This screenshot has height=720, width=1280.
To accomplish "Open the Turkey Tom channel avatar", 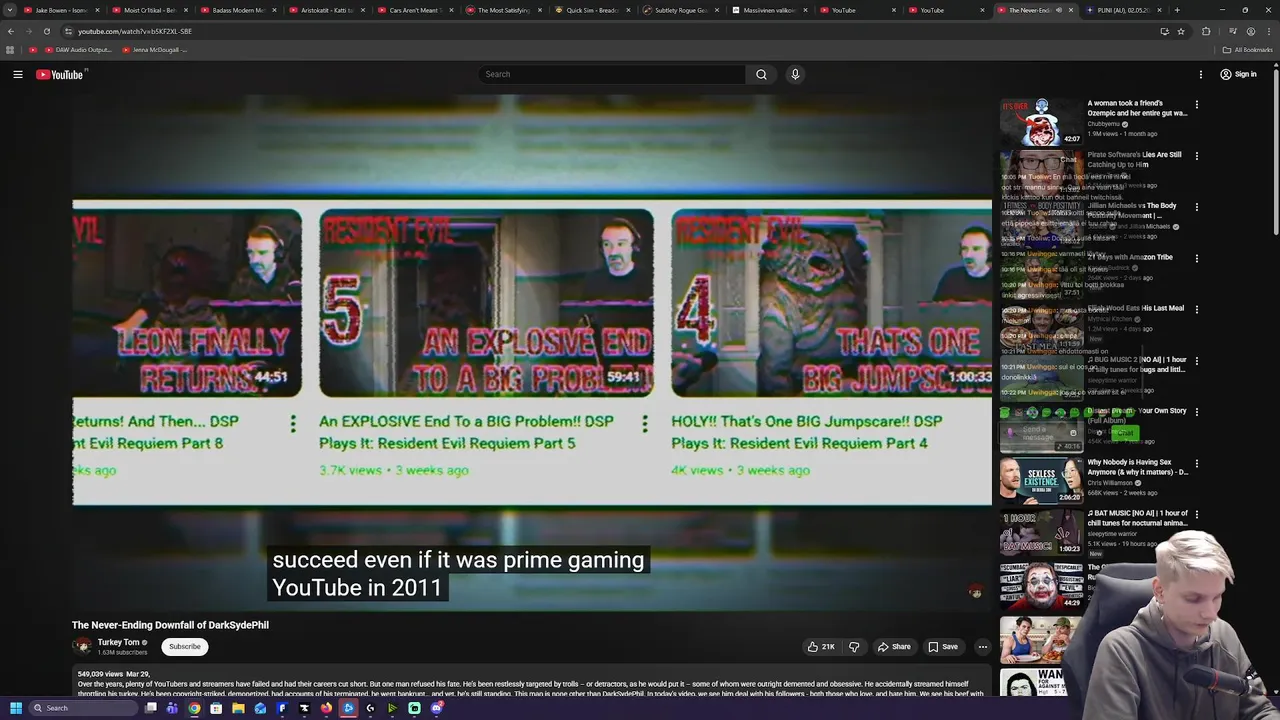I will 82,646.
